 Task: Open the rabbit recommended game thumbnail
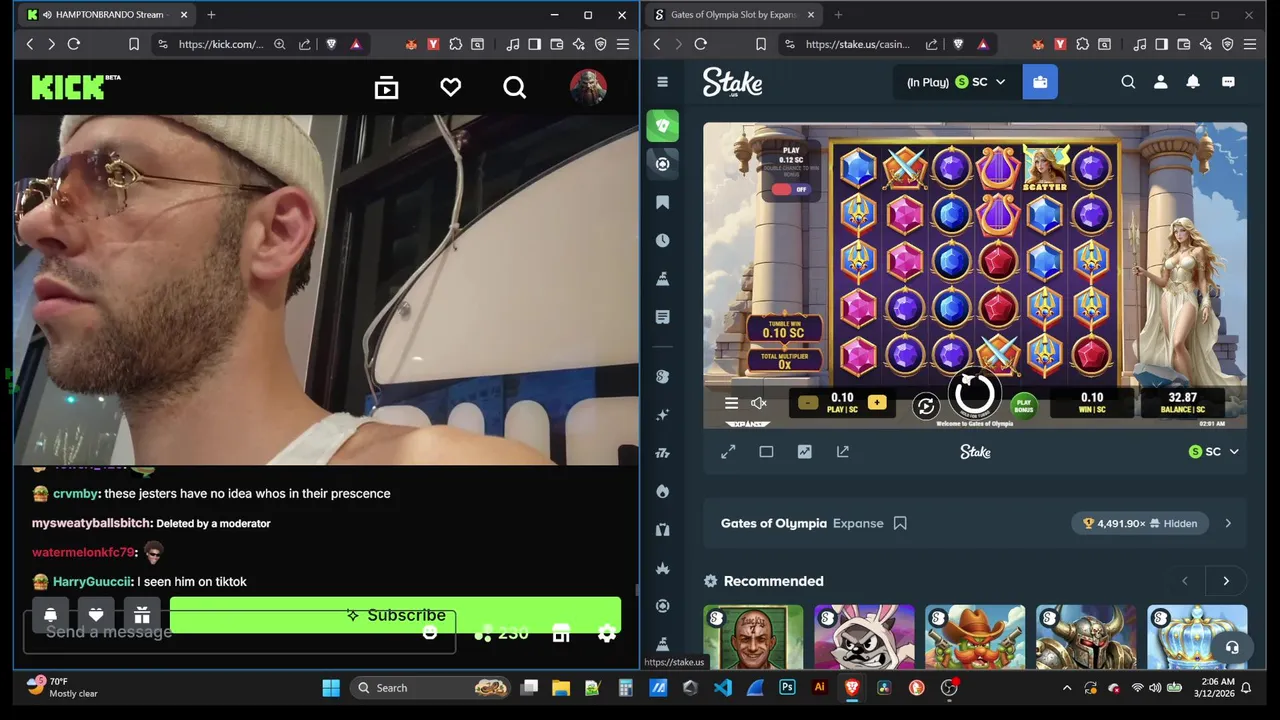(864, 637)
